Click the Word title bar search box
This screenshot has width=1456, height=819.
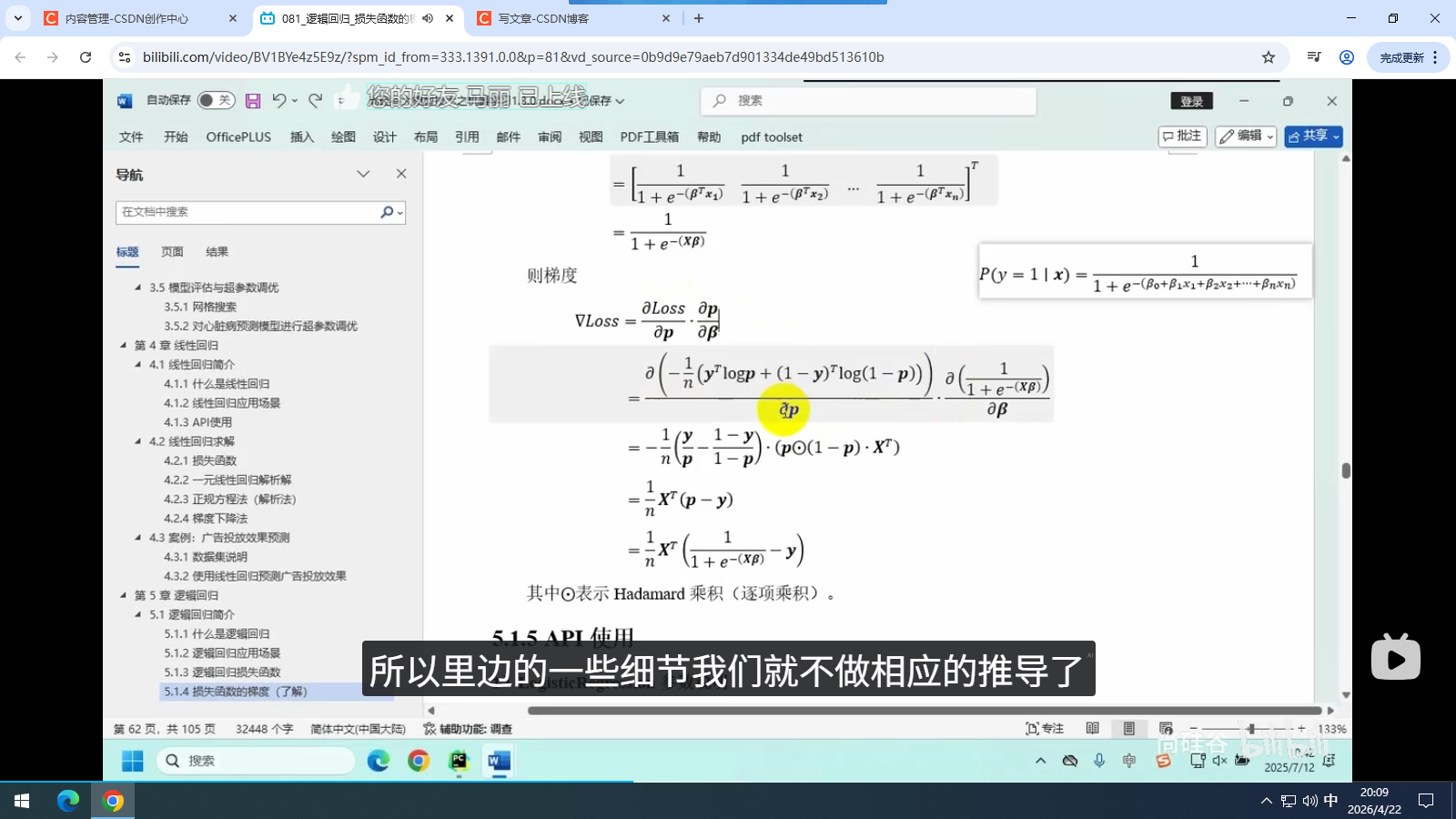point(868,101)
